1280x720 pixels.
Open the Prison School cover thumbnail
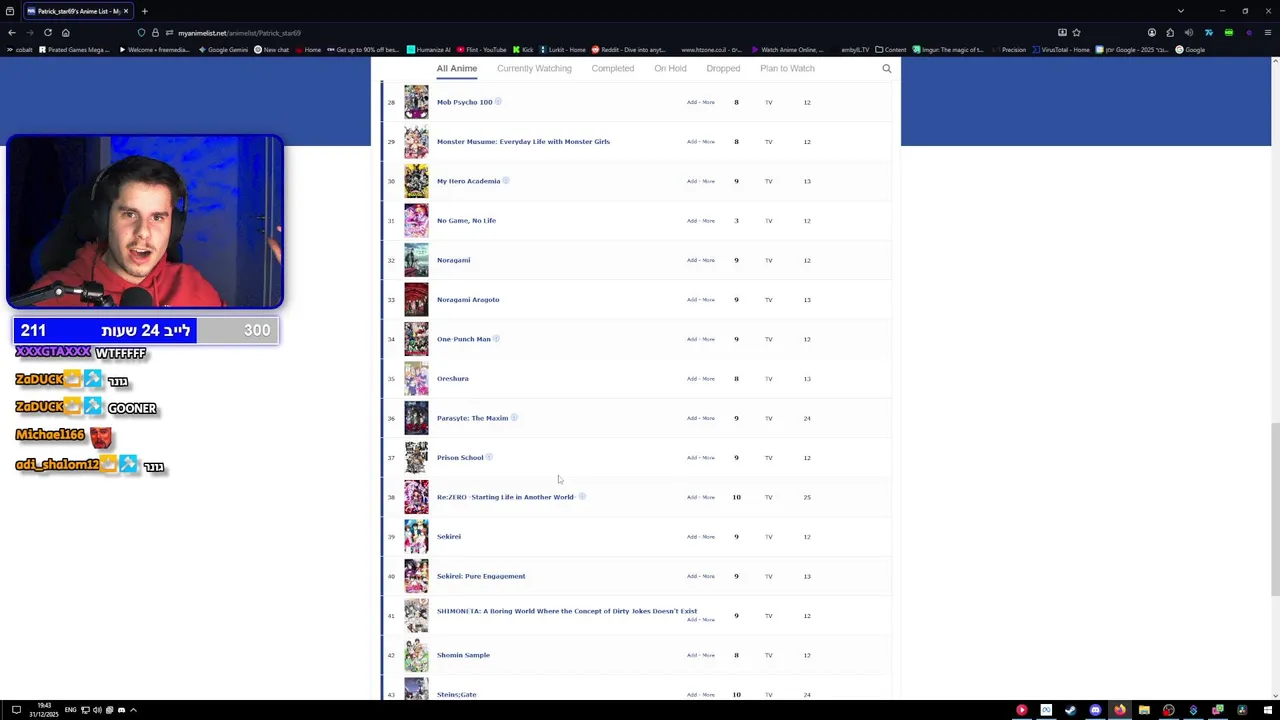(416, 458)
